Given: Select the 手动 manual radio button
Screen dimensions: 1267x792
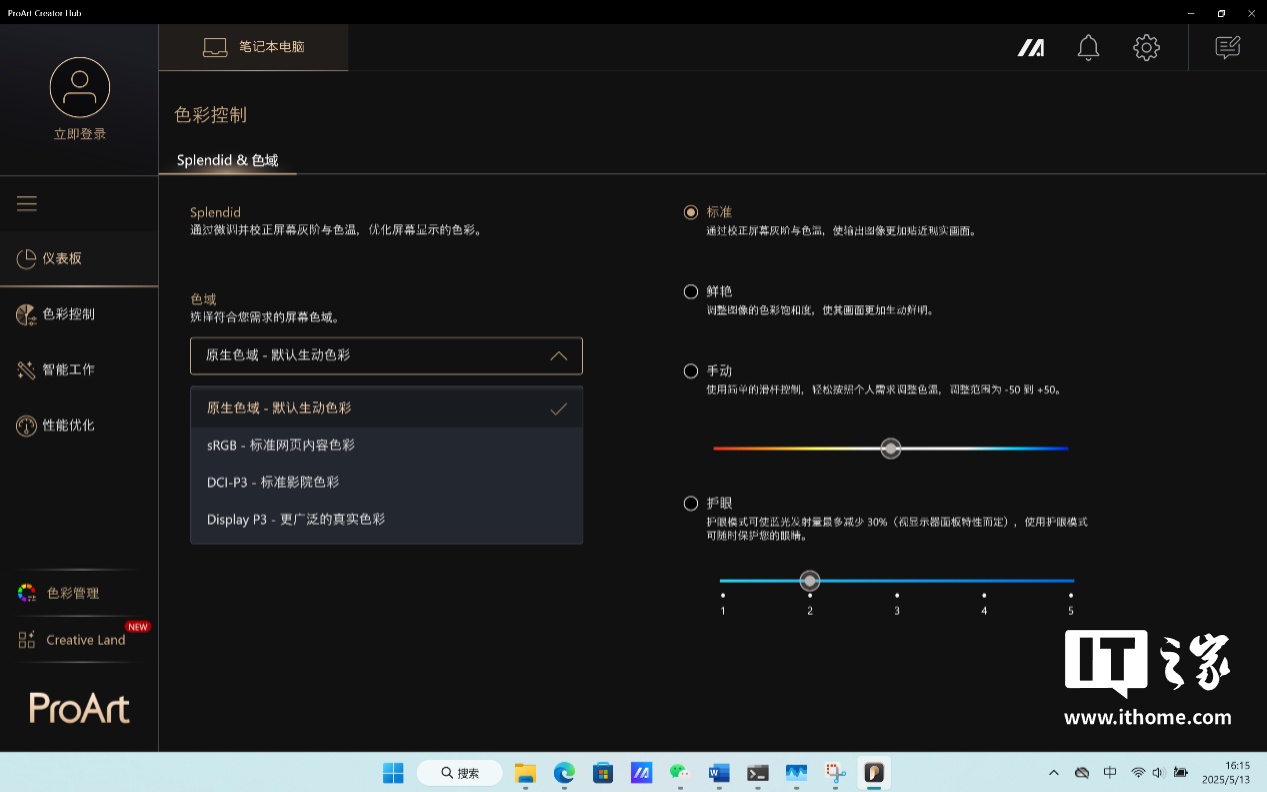Looking at the screenshot, I should pos(691,371).
